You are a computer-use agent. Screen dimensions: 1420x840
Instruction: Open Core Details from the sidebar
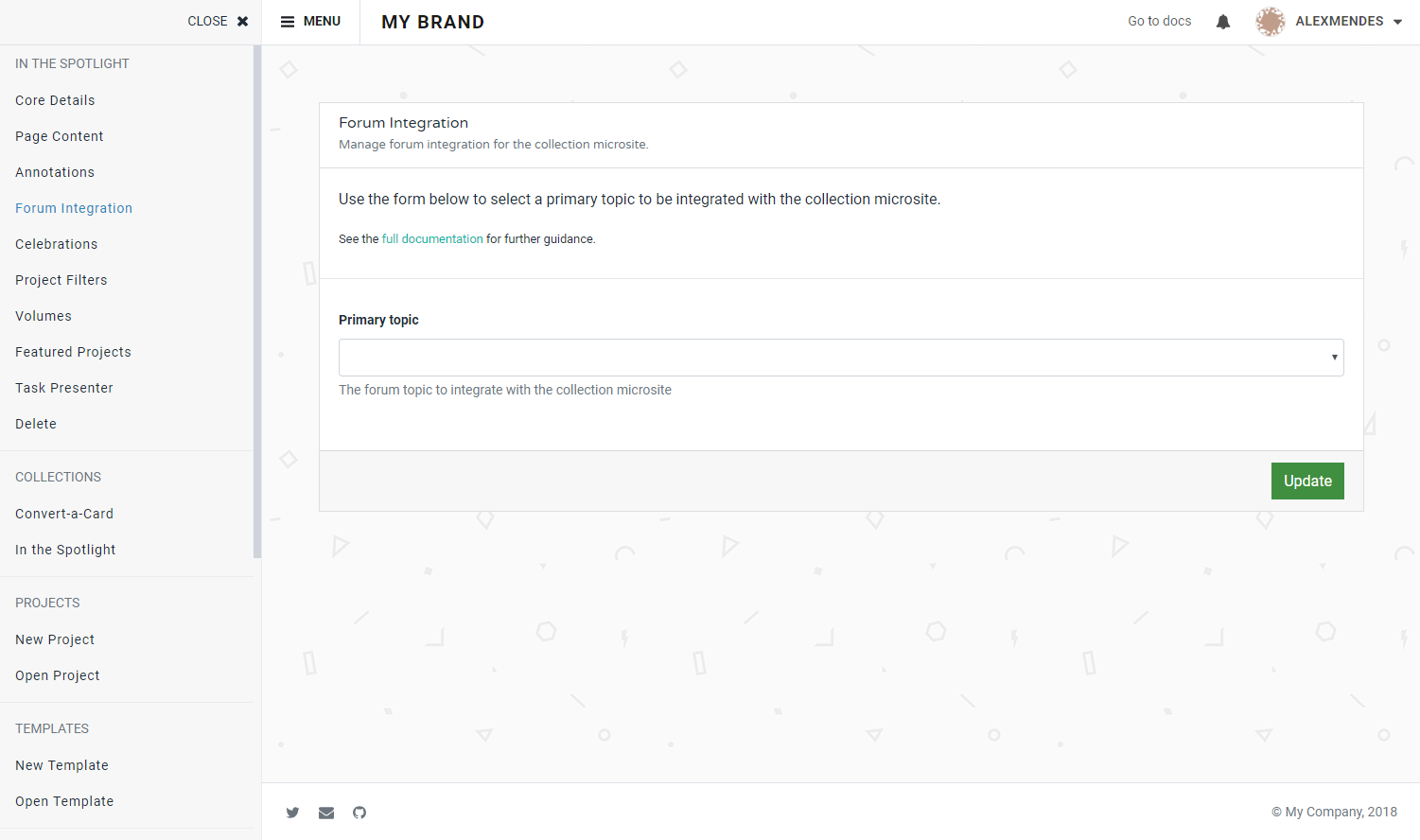pyautogui.click(x=55, y=100)
